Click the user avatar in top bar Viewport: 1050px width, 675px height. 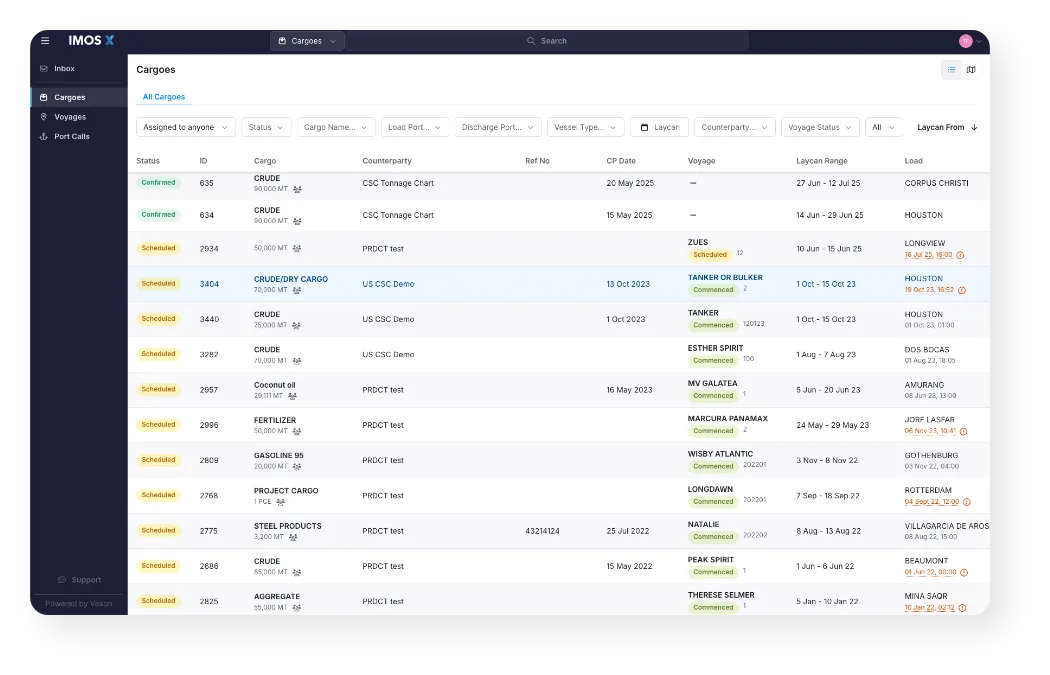pyautogui.click(x=965, y=41)
